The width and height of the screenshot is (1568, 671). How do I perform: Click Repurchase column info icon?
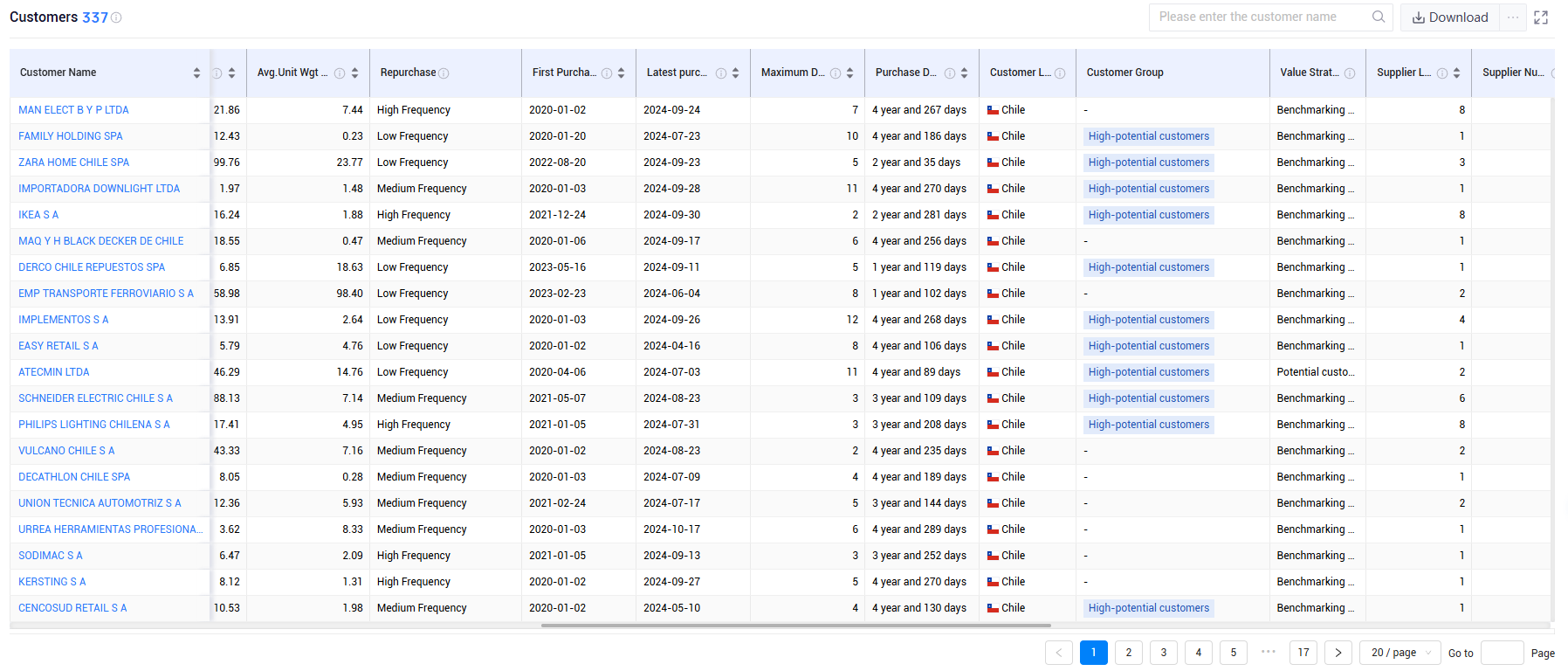coord(444,73)
